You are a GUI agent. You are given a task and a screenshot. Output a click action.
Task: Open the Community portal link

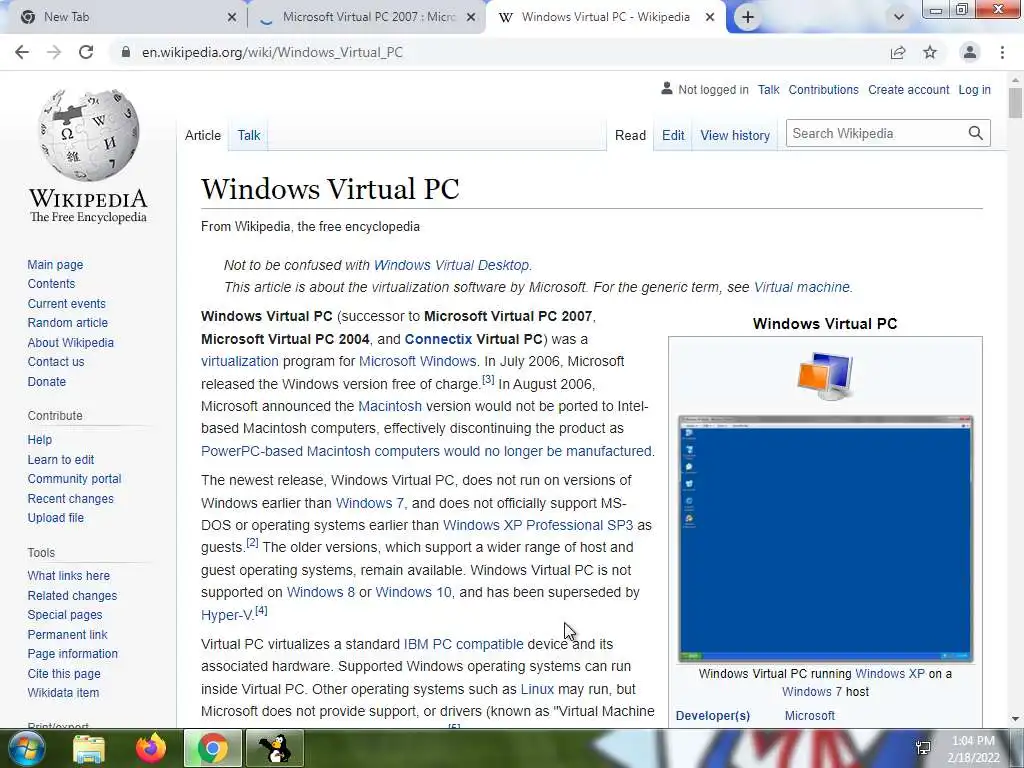point(74,479)
